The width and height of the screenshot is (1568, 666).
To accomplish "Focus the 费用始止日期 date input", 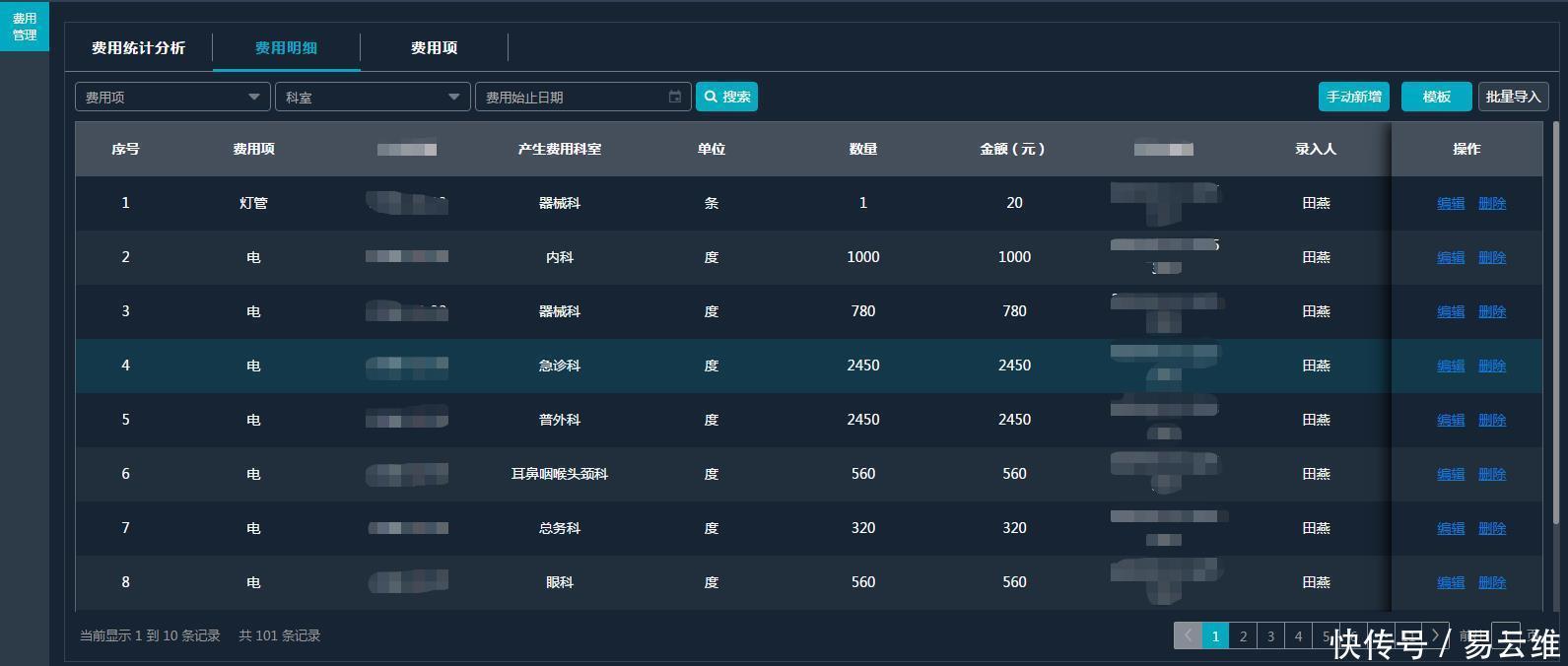I will click(x=583, y=97).
